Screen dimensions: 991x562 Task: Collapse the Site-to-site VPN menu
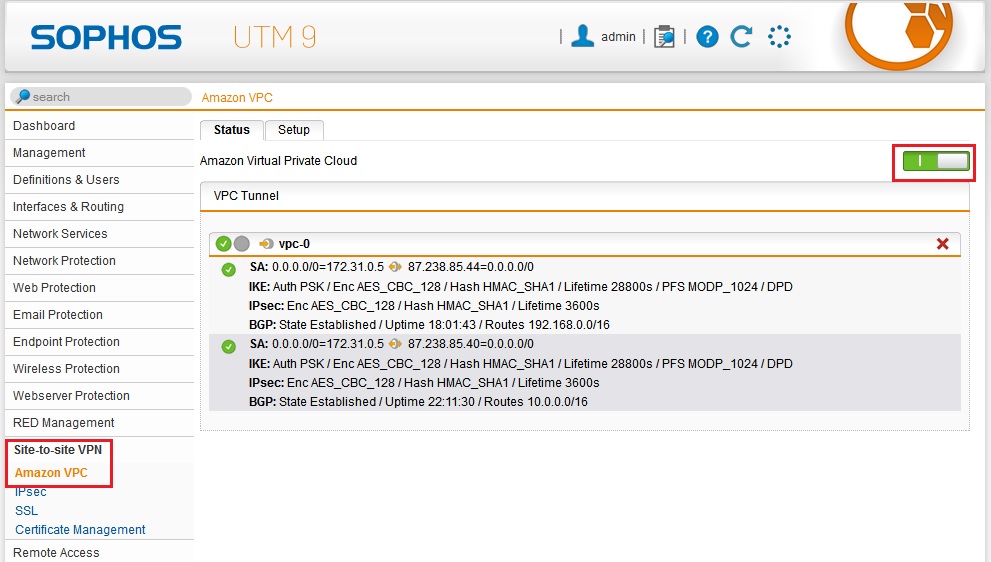point(58,449)
